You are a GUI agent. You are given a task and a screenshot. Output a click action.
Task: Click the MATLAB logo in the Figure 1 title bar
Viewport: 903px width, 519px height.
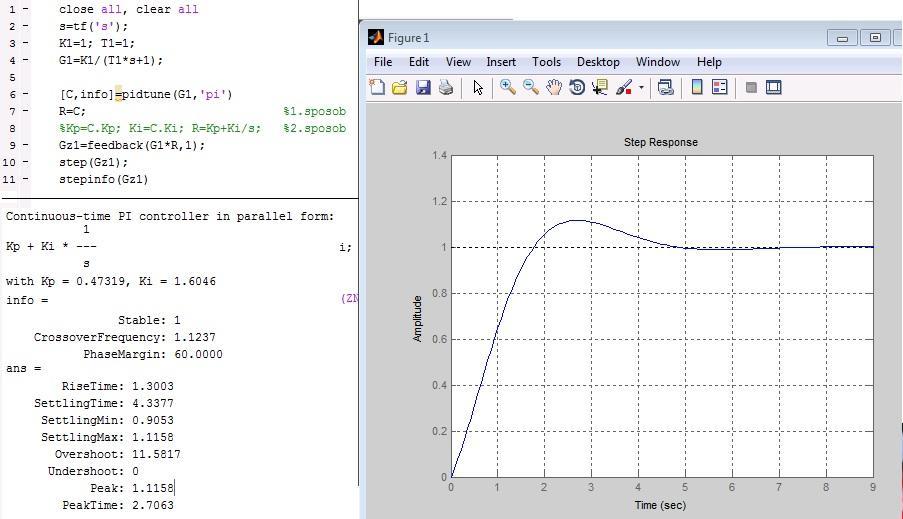tap(375, 37)
